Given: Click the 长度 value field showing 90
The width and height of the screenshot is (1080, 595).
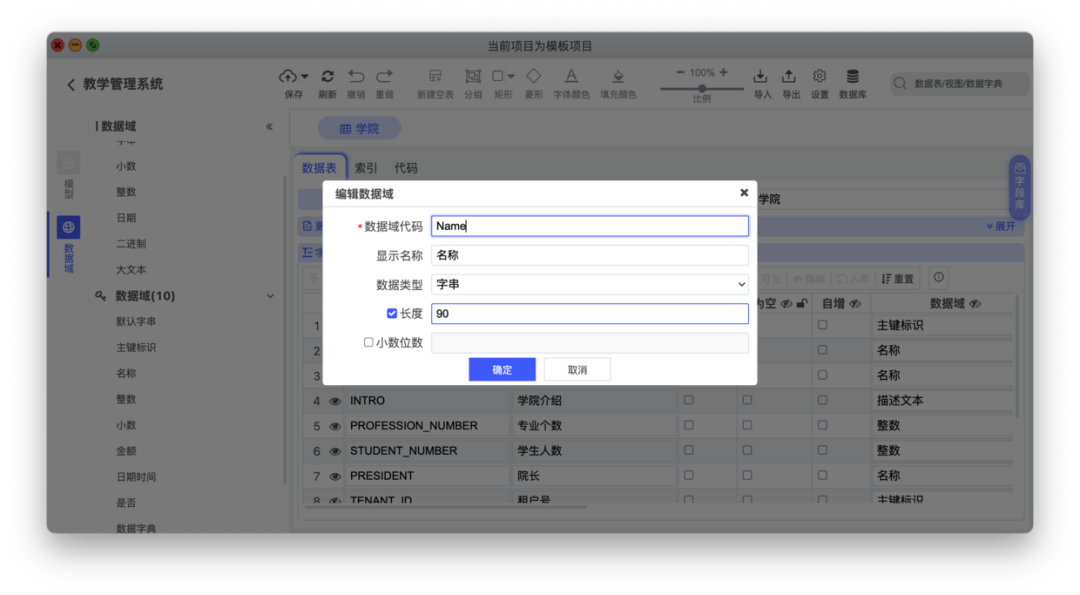Looking at the screenshot, I should pos(590,313).
